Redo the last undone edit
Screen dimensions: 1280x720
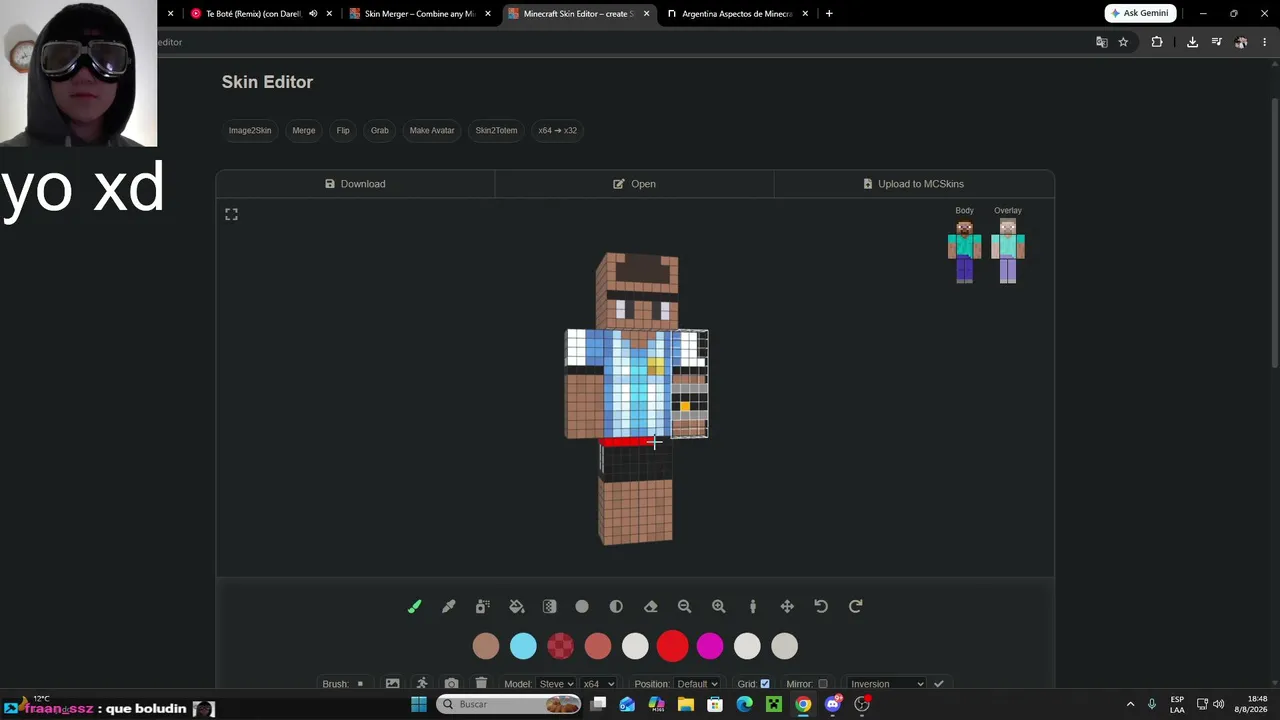coord(855,606)
